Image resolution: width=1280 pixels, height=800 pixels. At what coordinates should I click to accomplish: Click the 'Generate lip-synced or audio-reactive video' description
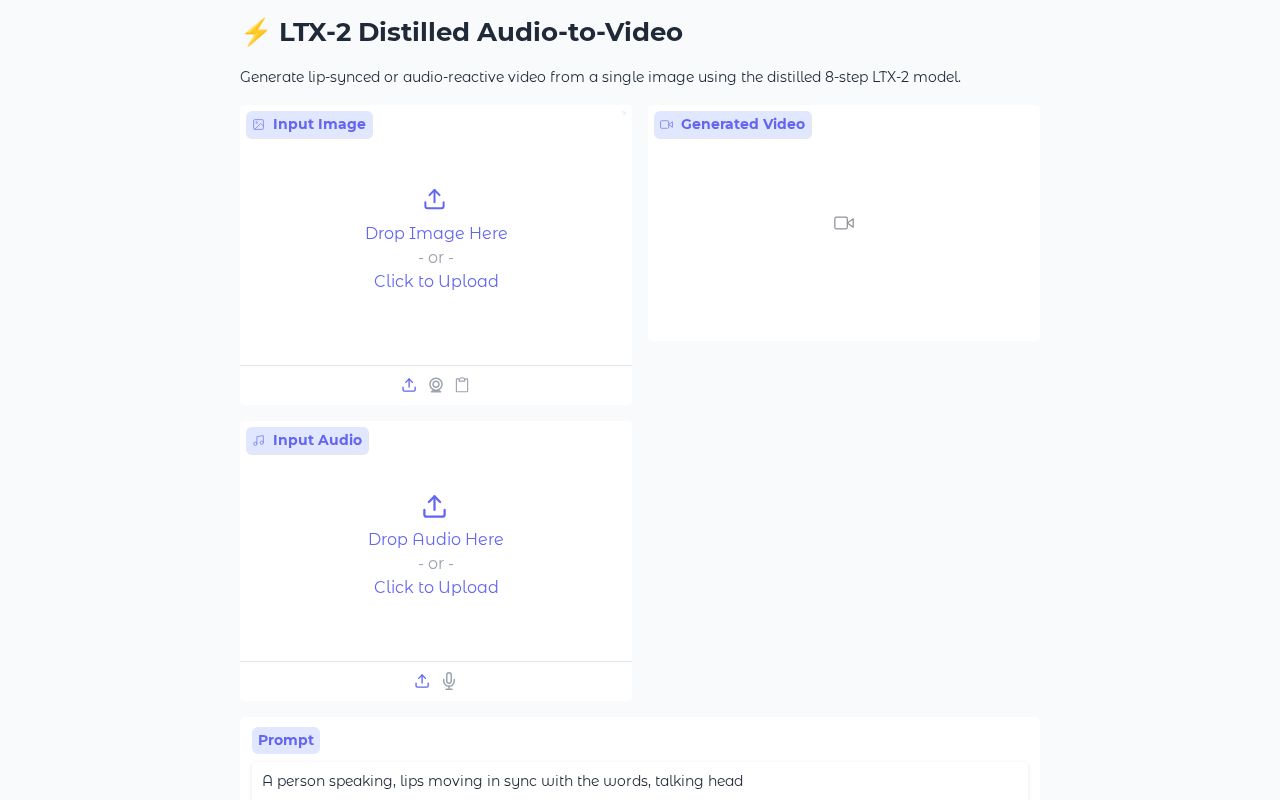tap(600, 77)
